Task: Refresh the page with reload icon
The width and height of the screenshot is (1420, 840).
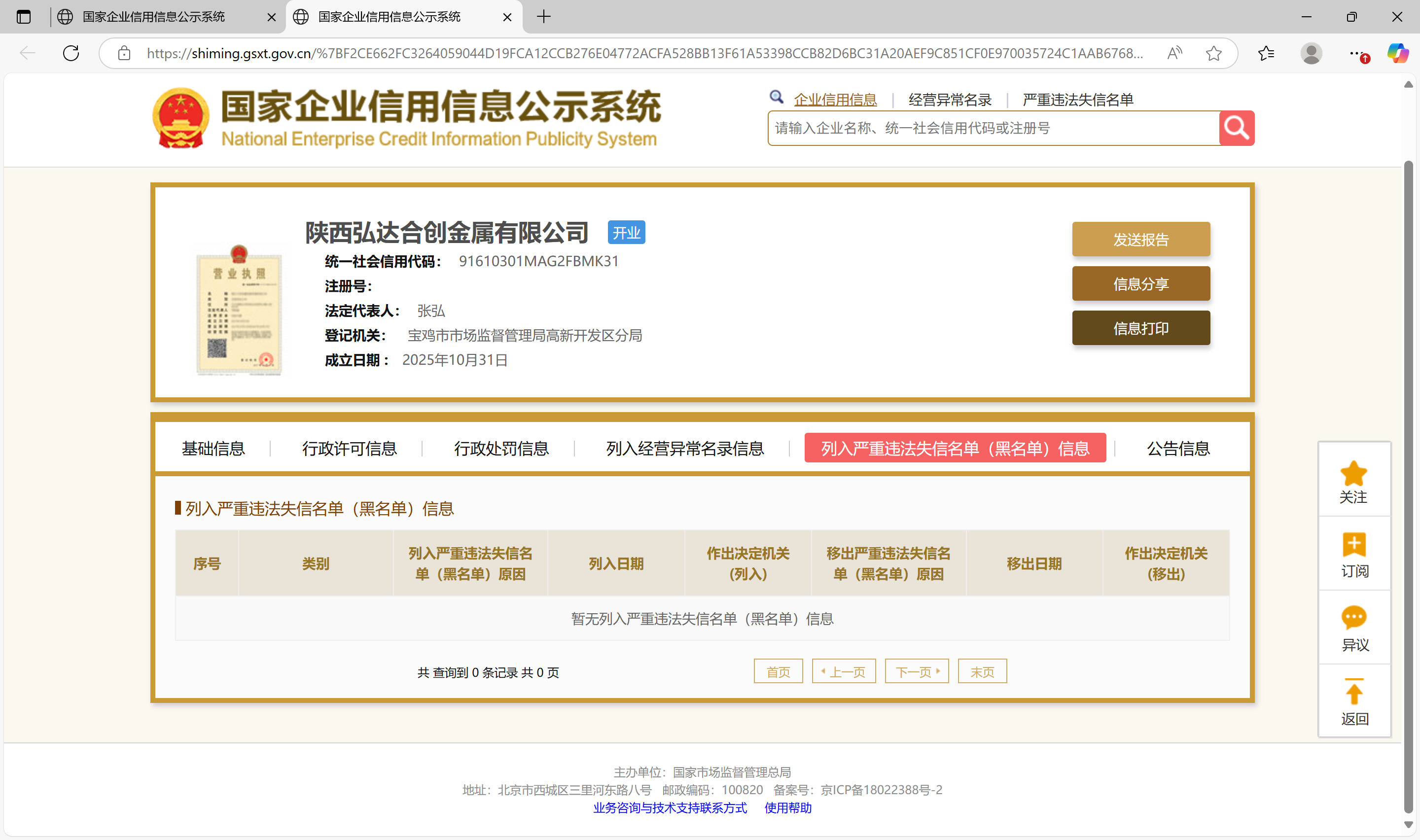Action: pos(71,53)
